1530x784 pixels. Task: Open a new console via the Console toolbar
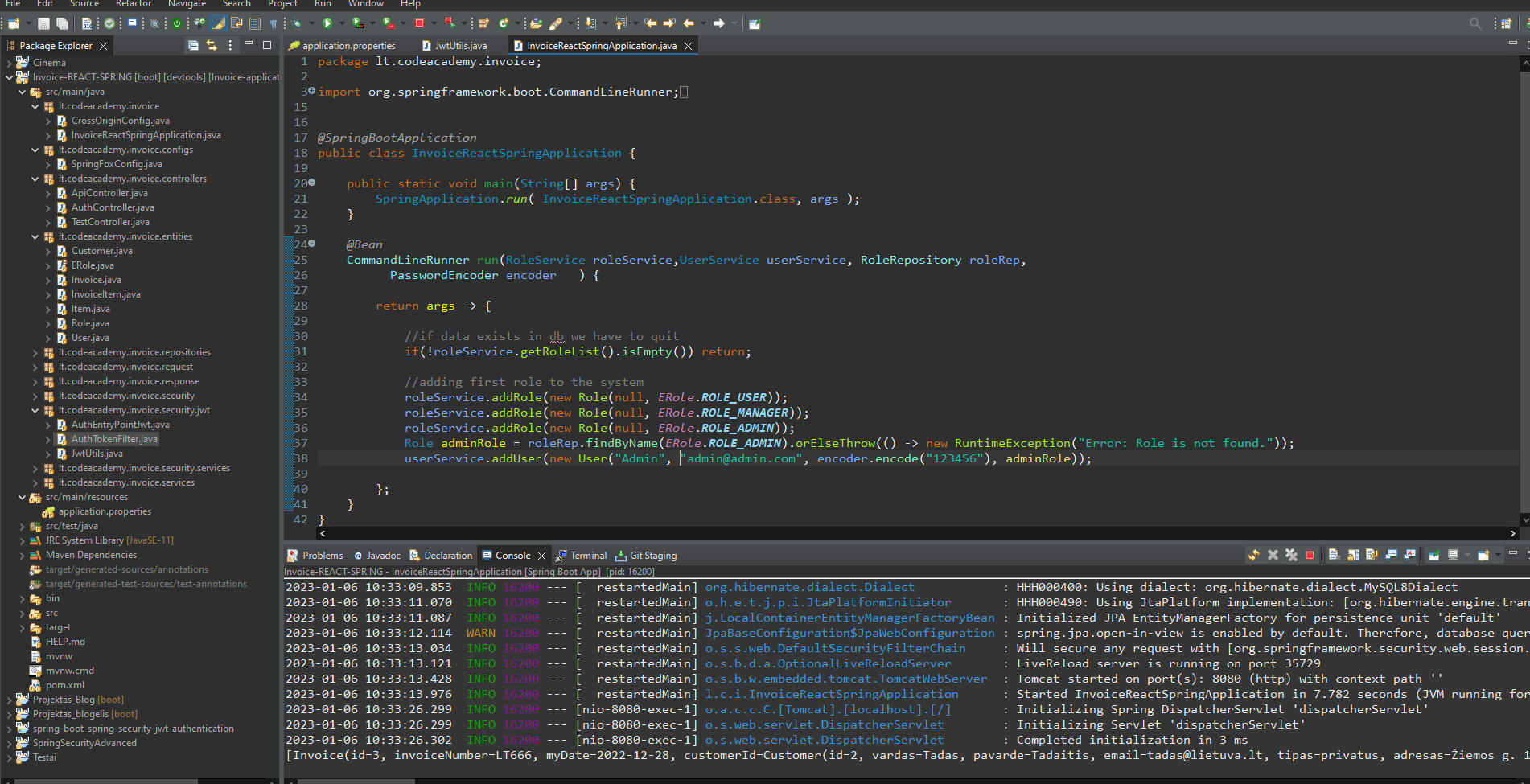tap(1483, 555)
